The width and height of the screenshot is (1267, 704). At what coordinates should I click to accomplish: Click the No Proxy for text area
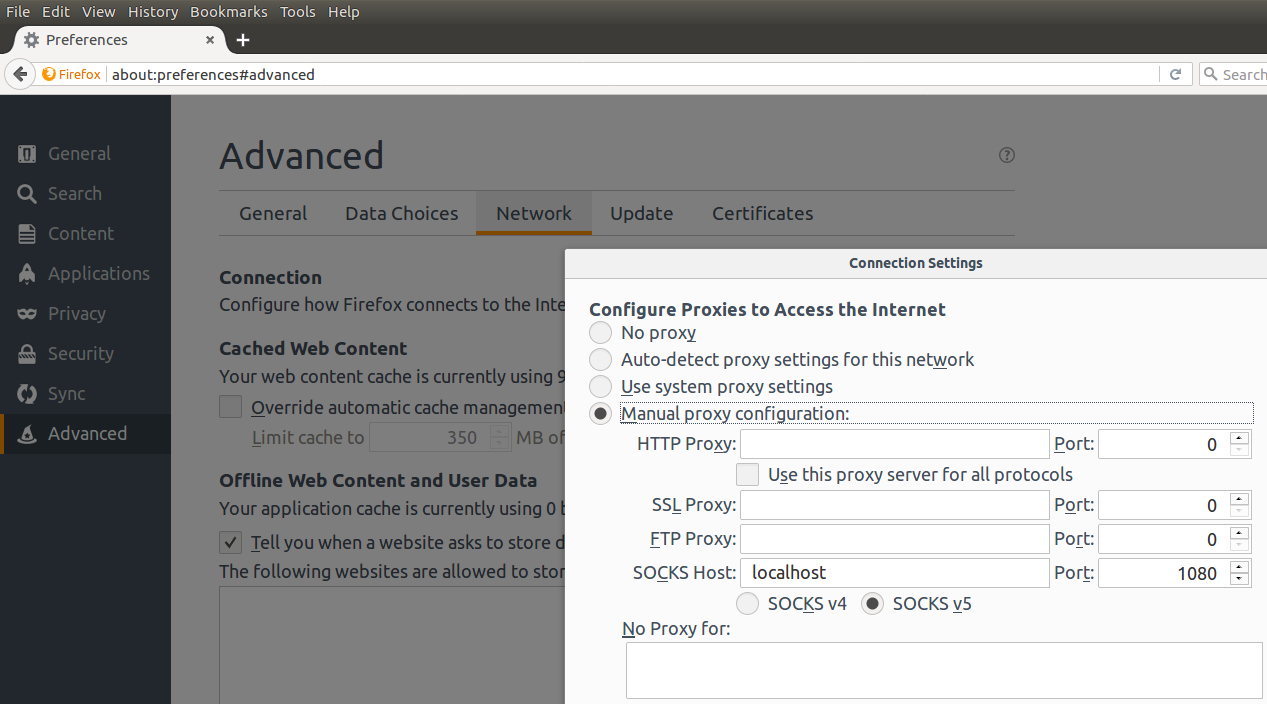point(943,670)
